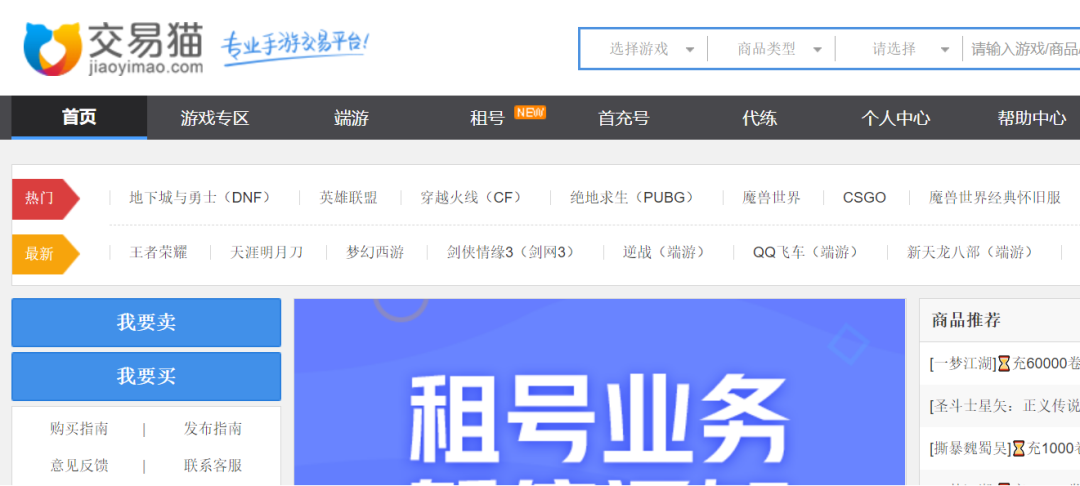Click the red 热门 tag
Viewport: 1080px width, 486px height.
(x=45, y=198)
